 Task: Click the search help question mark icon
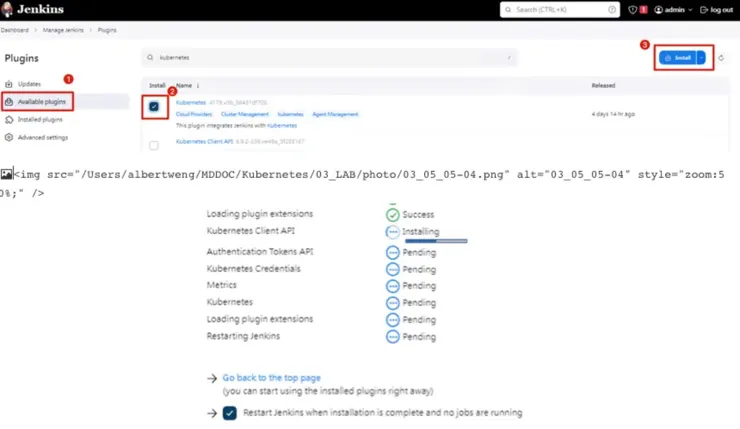coord(612,9)
